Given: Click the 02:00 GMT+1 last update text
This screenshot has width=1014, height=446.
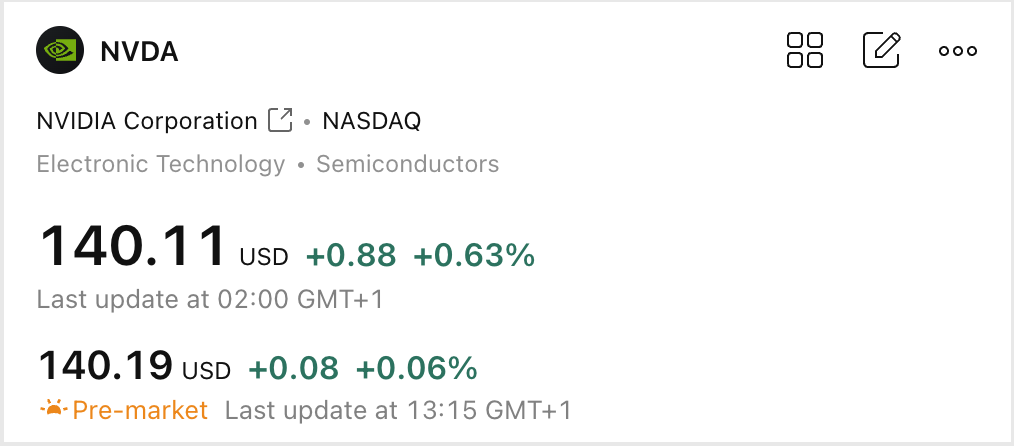Looking at the screenshot, I should (210, 299).
